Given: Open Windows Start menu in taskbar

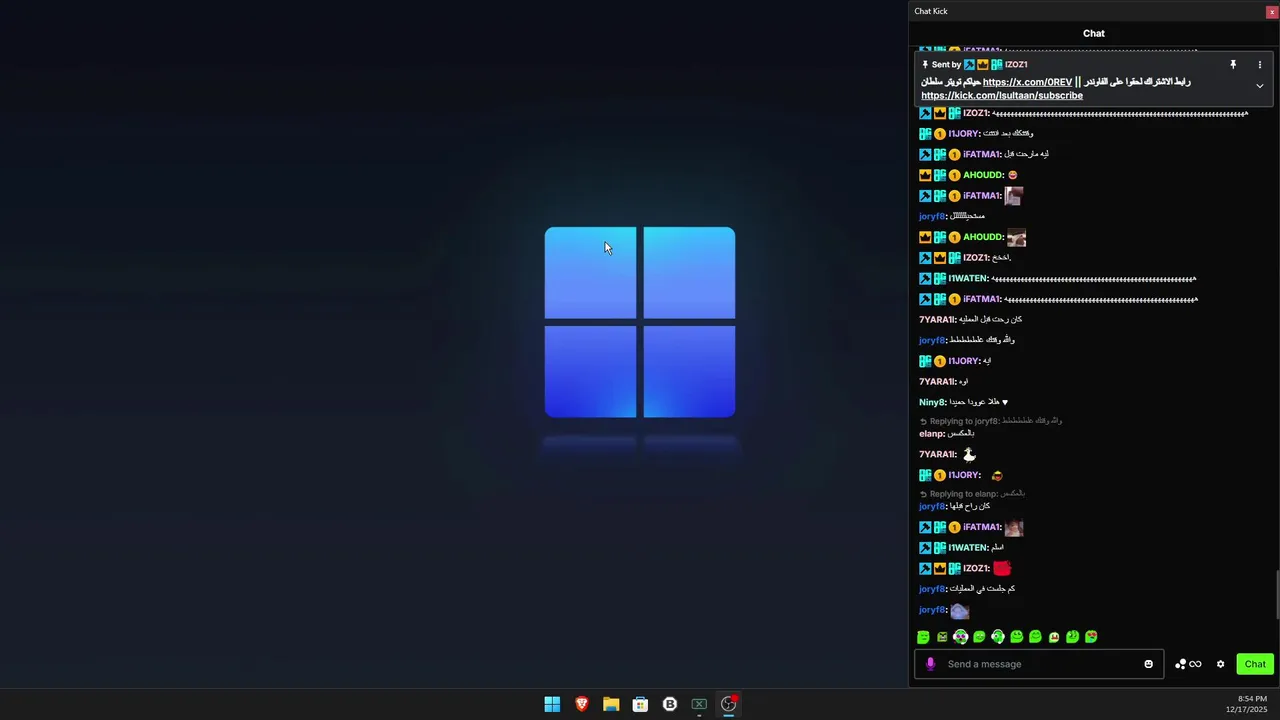Looking at the screenshot, I should 552,704.
